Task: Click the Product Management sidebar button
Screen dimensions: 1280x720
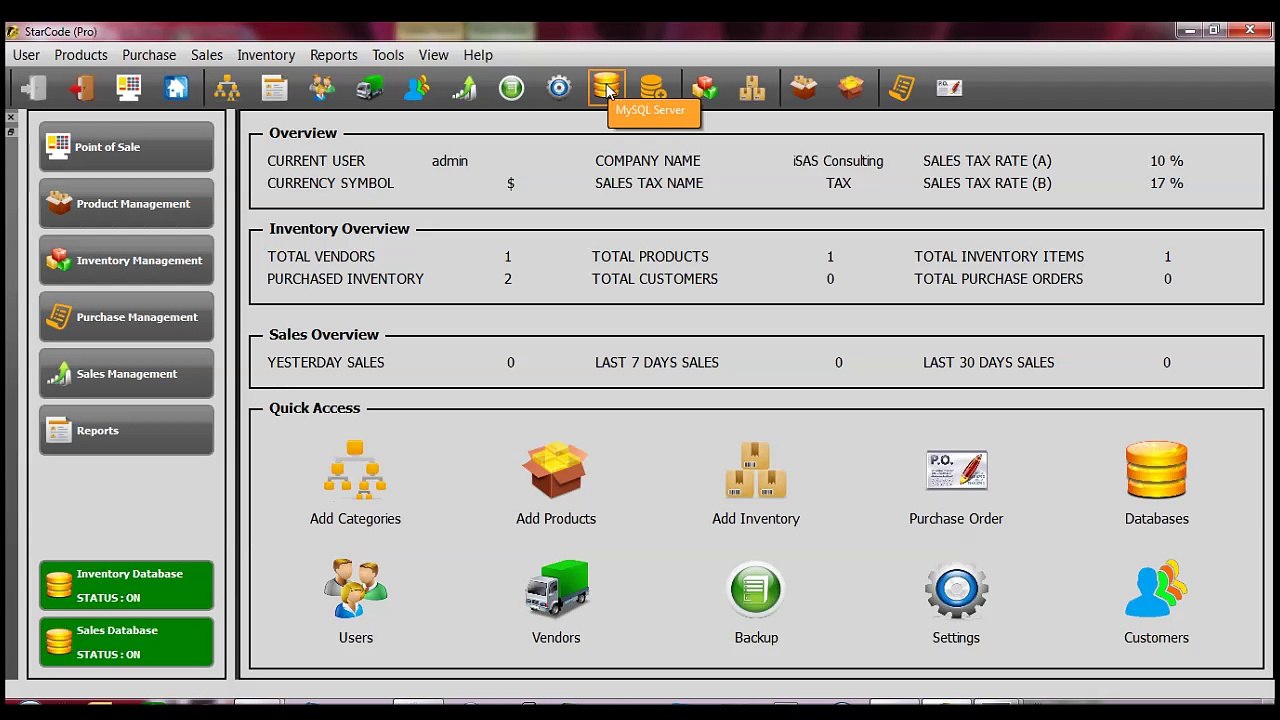Action: [126, 204]
